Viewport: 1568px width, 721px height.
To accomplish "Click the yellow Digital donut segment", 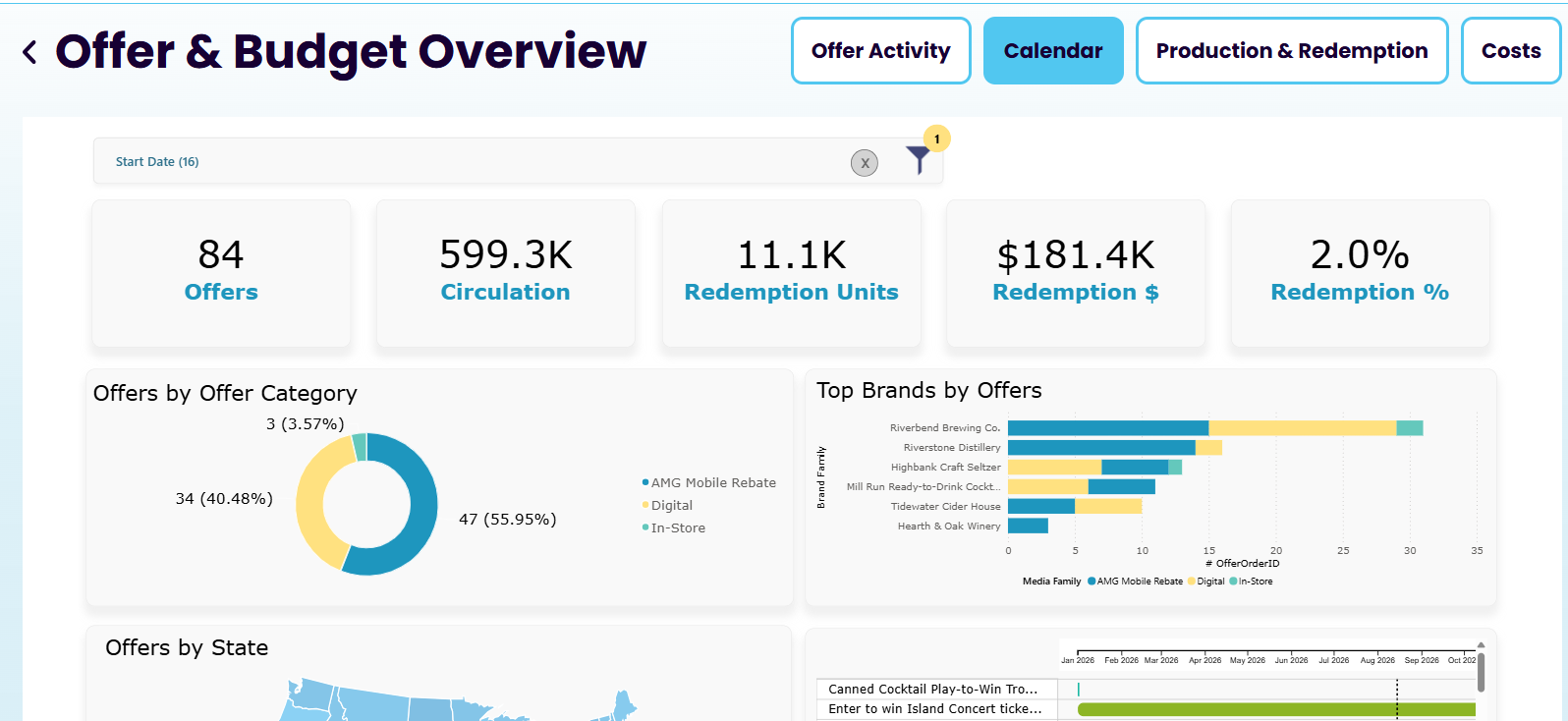I will 310,506.
